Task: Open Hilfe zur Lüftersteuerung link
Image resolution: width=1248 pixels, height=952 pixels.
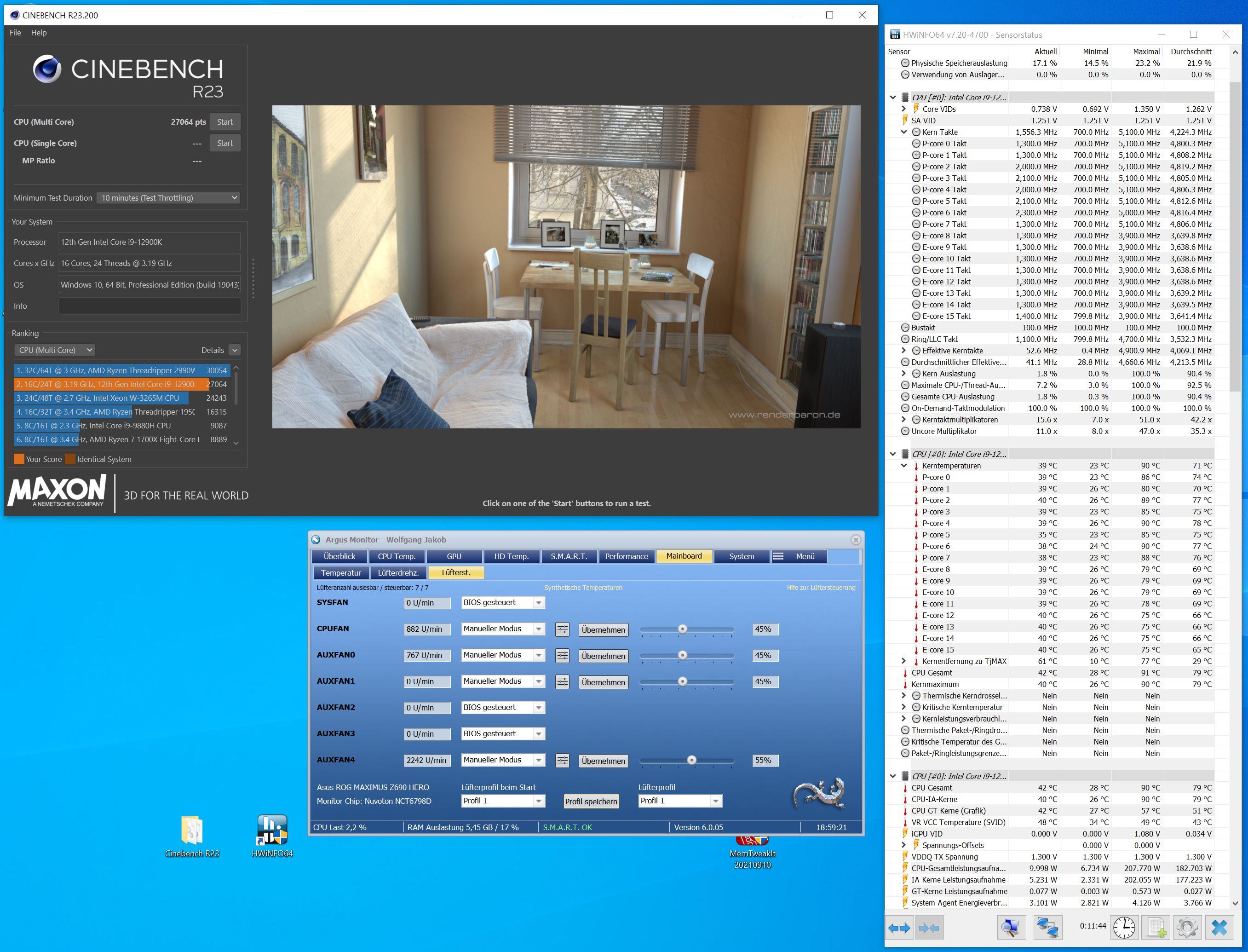Action: (x=821, y=588)
